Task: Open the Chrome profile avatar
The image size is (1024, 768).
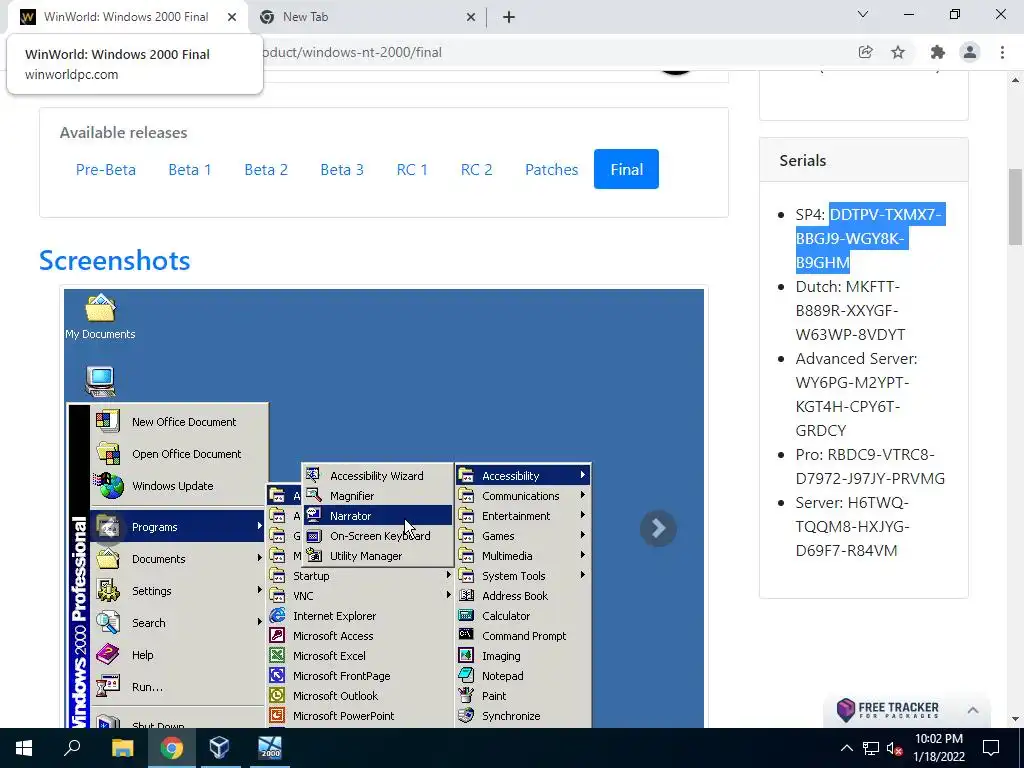Action: [970, 52]
